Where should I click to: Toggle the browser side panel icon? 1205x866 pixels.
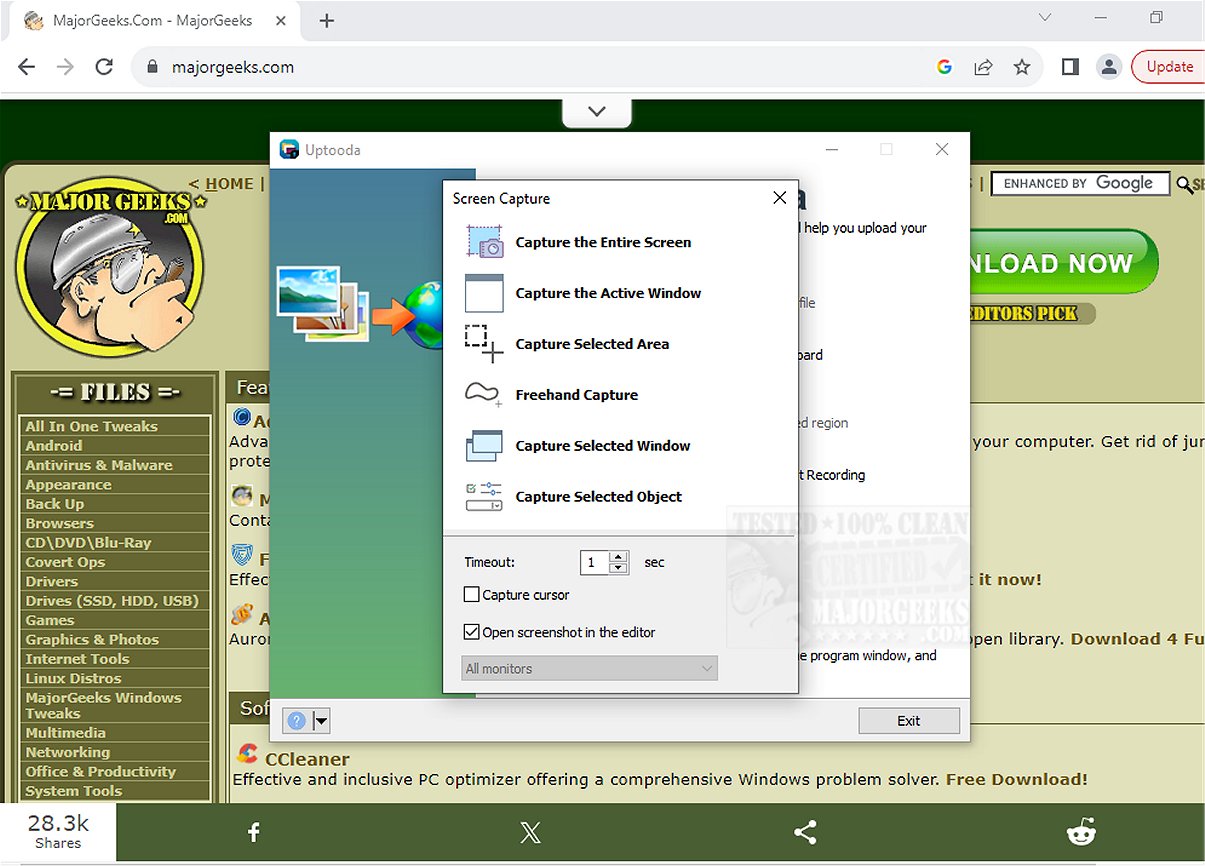point(1070,67)
